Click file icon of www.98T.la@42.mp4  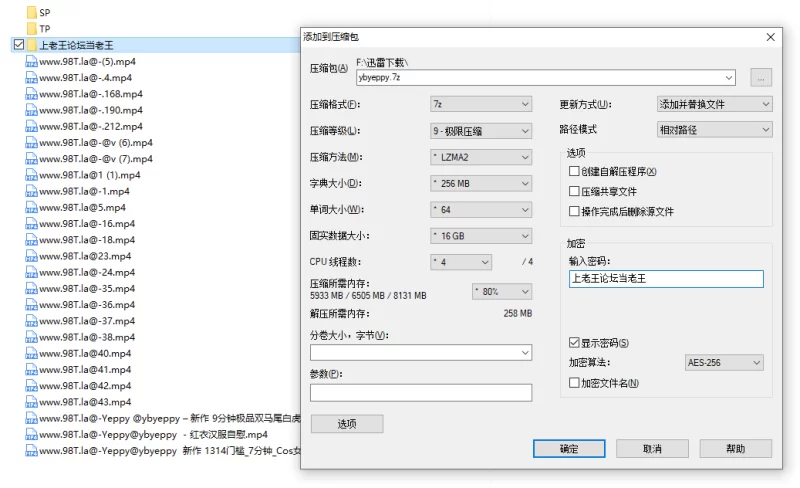[32, 386]
